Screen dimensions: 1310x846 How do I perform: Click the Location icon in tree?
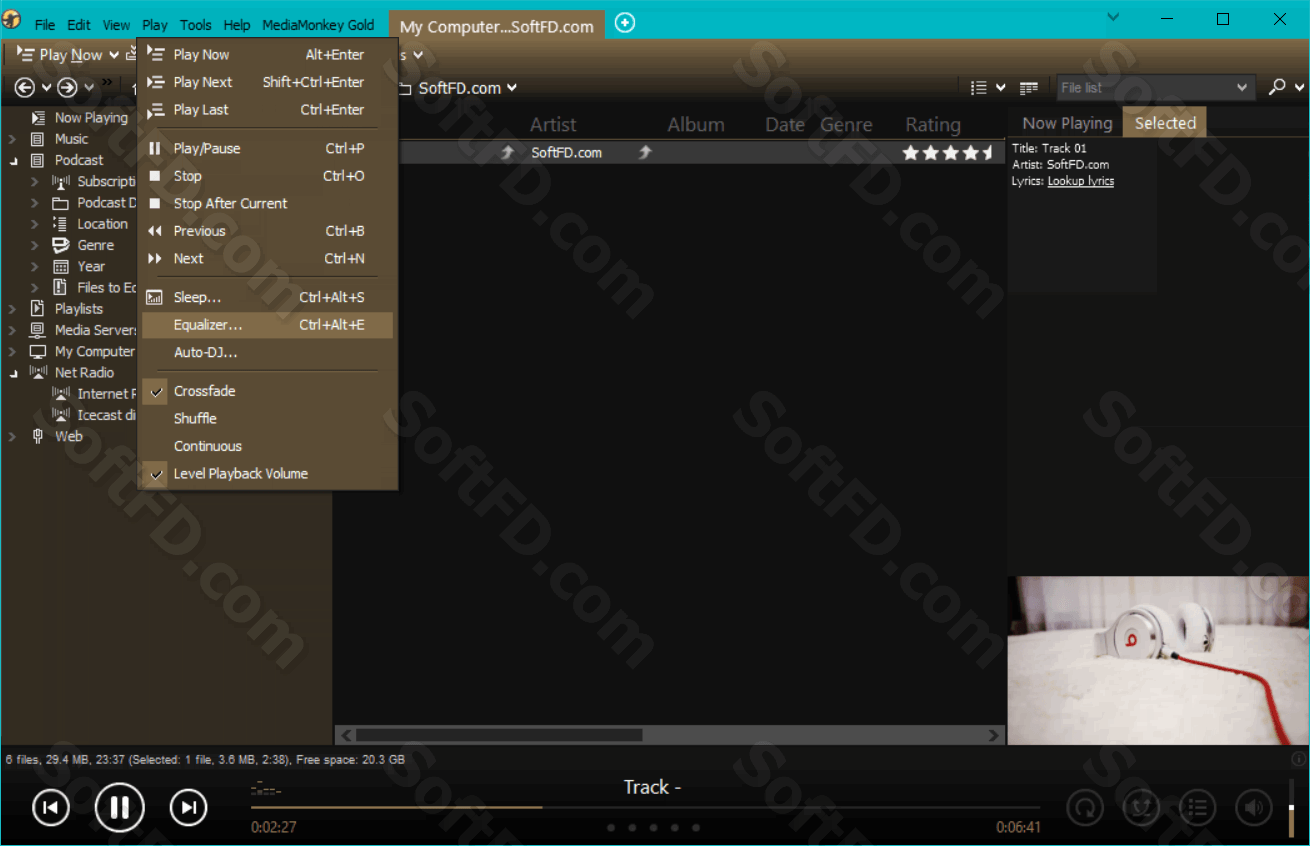tap(61, 224)
